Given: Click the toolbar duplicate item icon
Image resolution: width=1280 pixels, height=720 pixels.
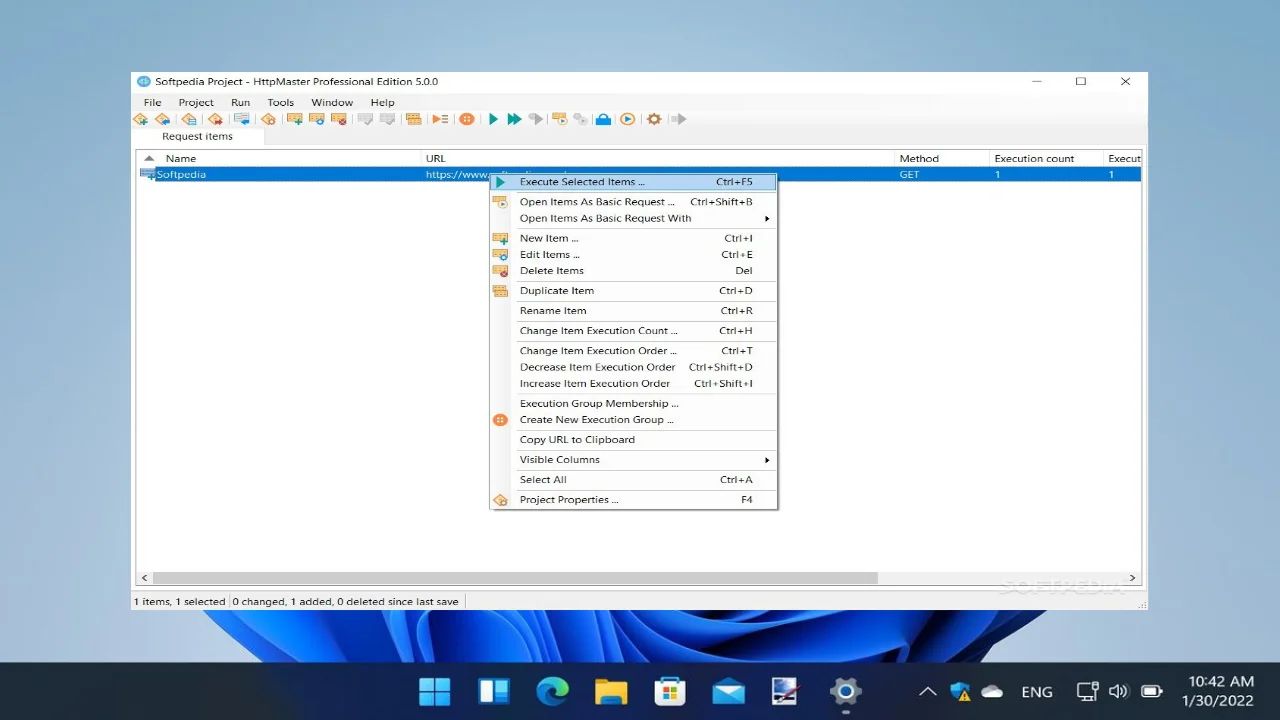Looking at the screenshot, I should (413, 119).
